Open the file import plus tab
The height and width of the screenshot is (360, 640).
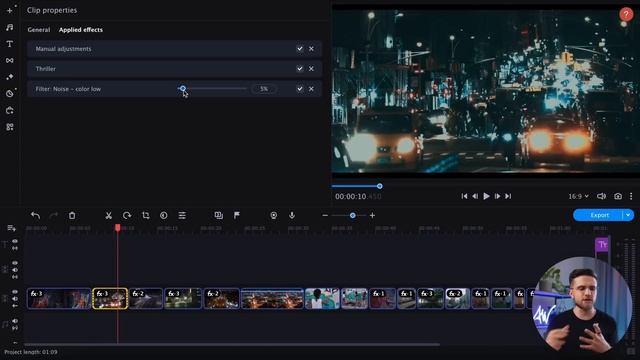[x=9, y=10]
